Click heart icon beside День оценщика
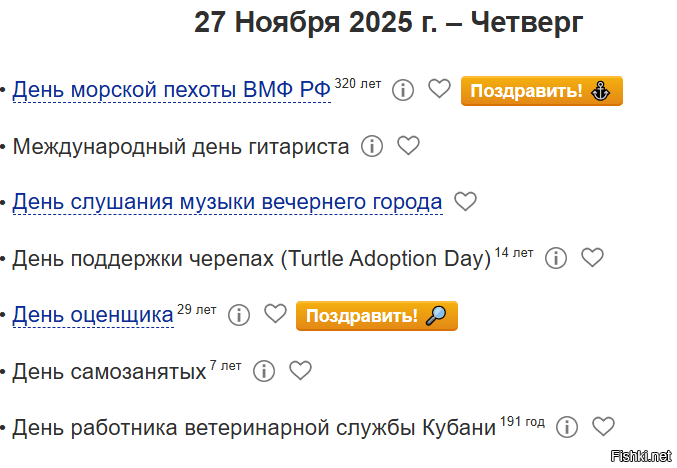The image size is (677, 468). click(x=275, y=314)
